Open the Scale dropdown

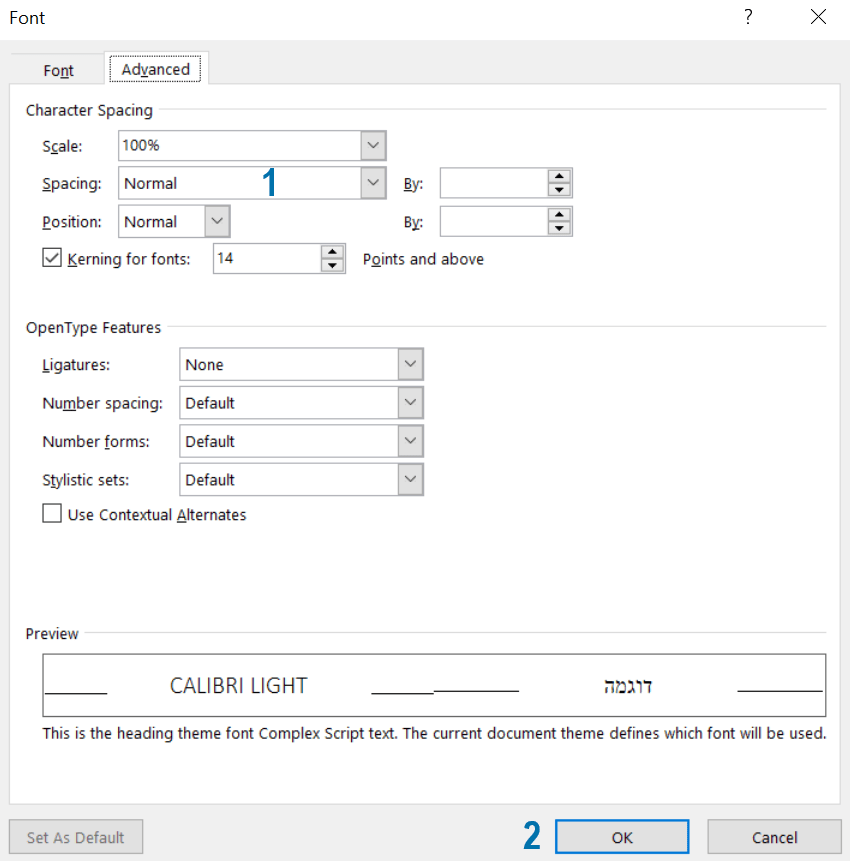[x=373, y=146]
